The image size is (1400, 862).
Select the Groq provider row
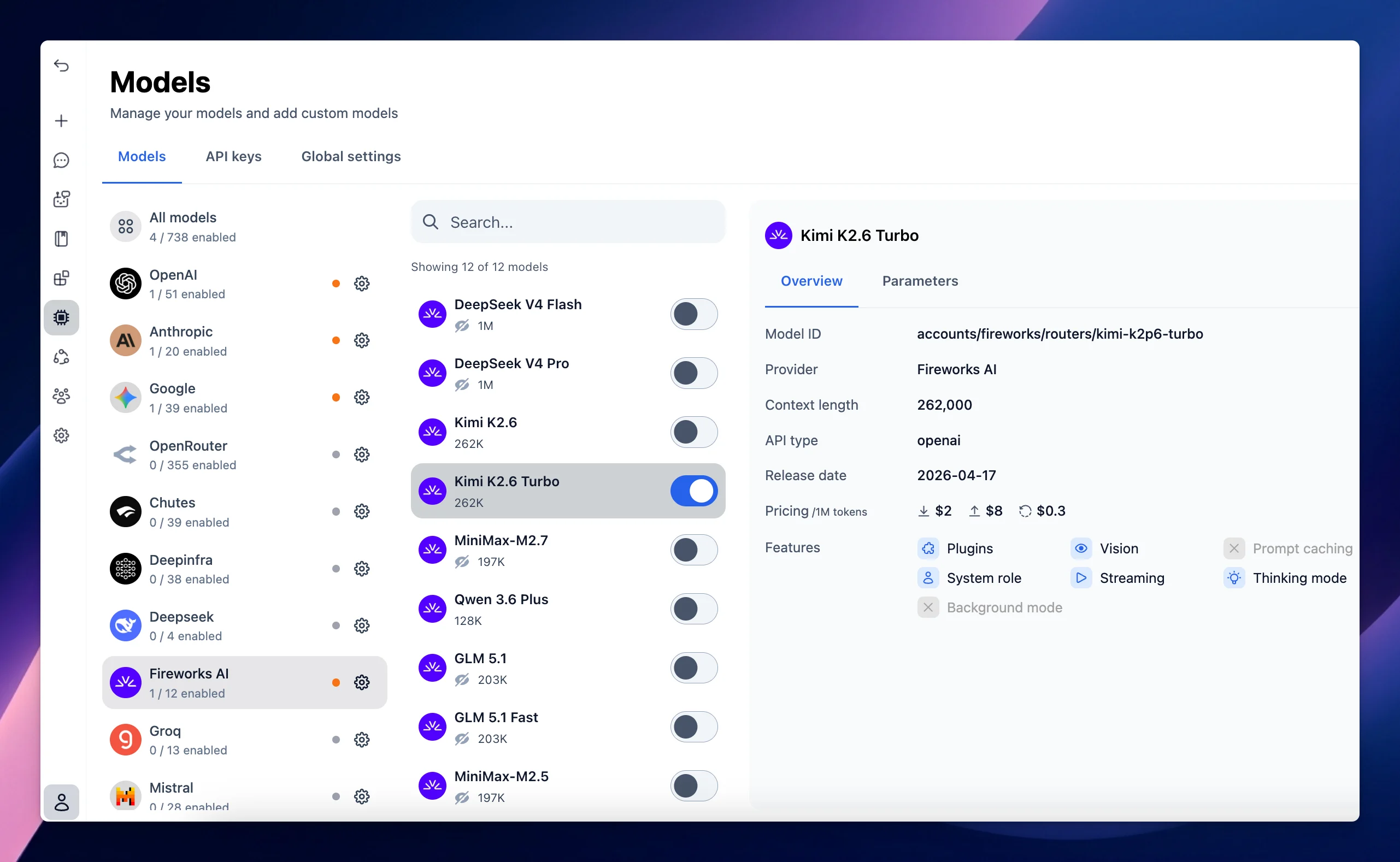(x=244, y=740)
